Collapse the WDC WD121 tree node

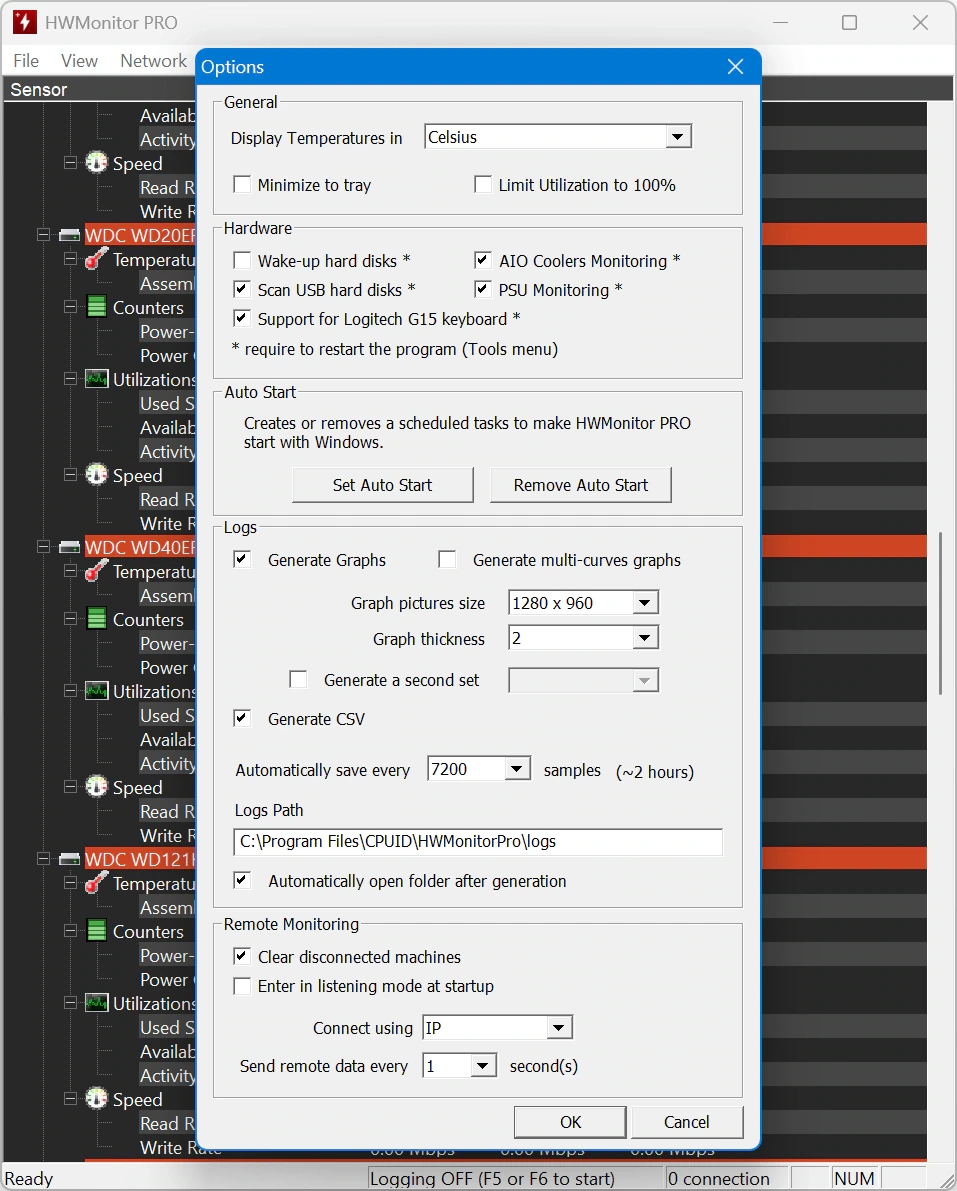(43, 860)
